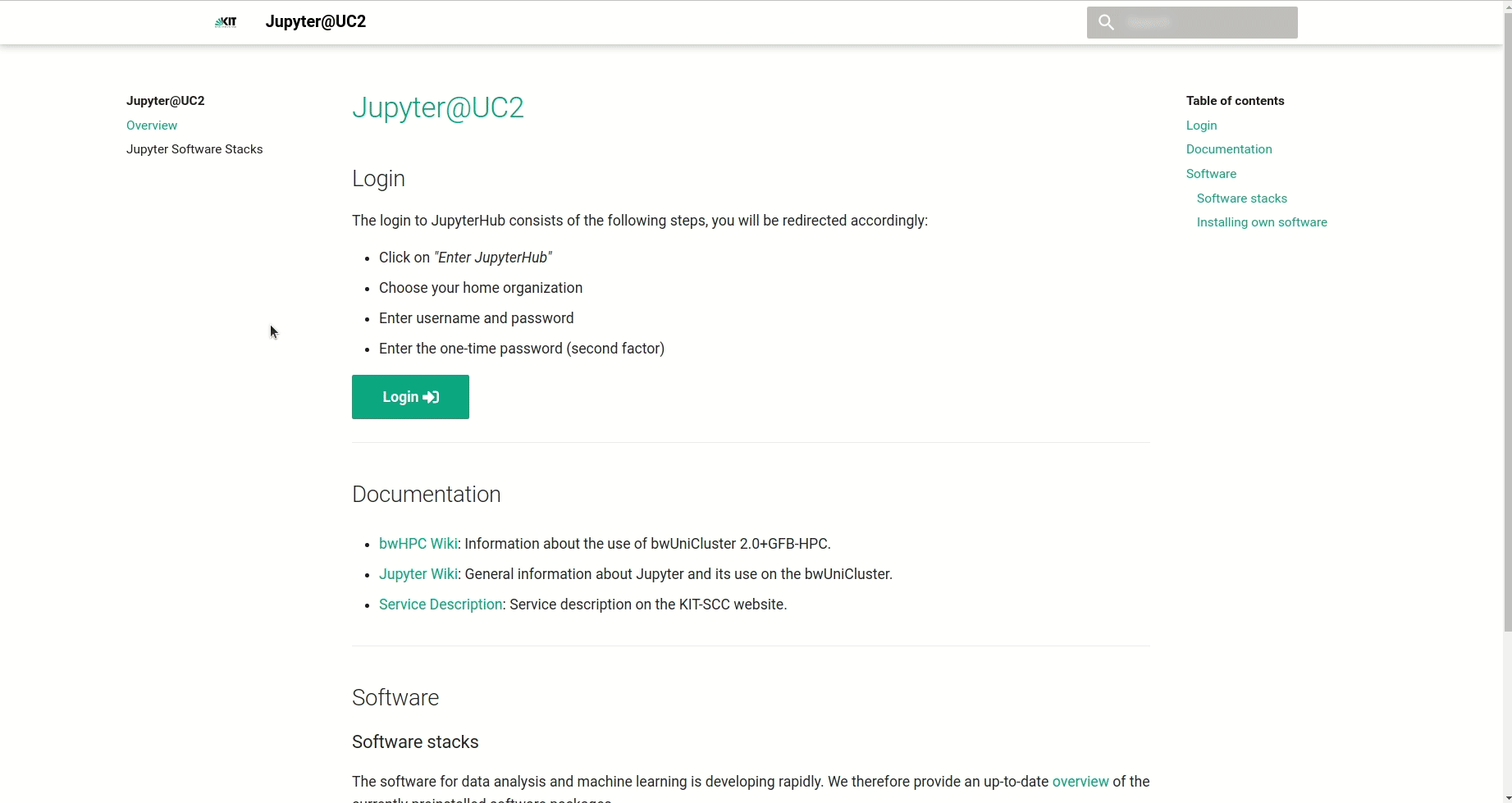
Task: Click the "Enter username and password" step
Action: [x=477, y=318]
